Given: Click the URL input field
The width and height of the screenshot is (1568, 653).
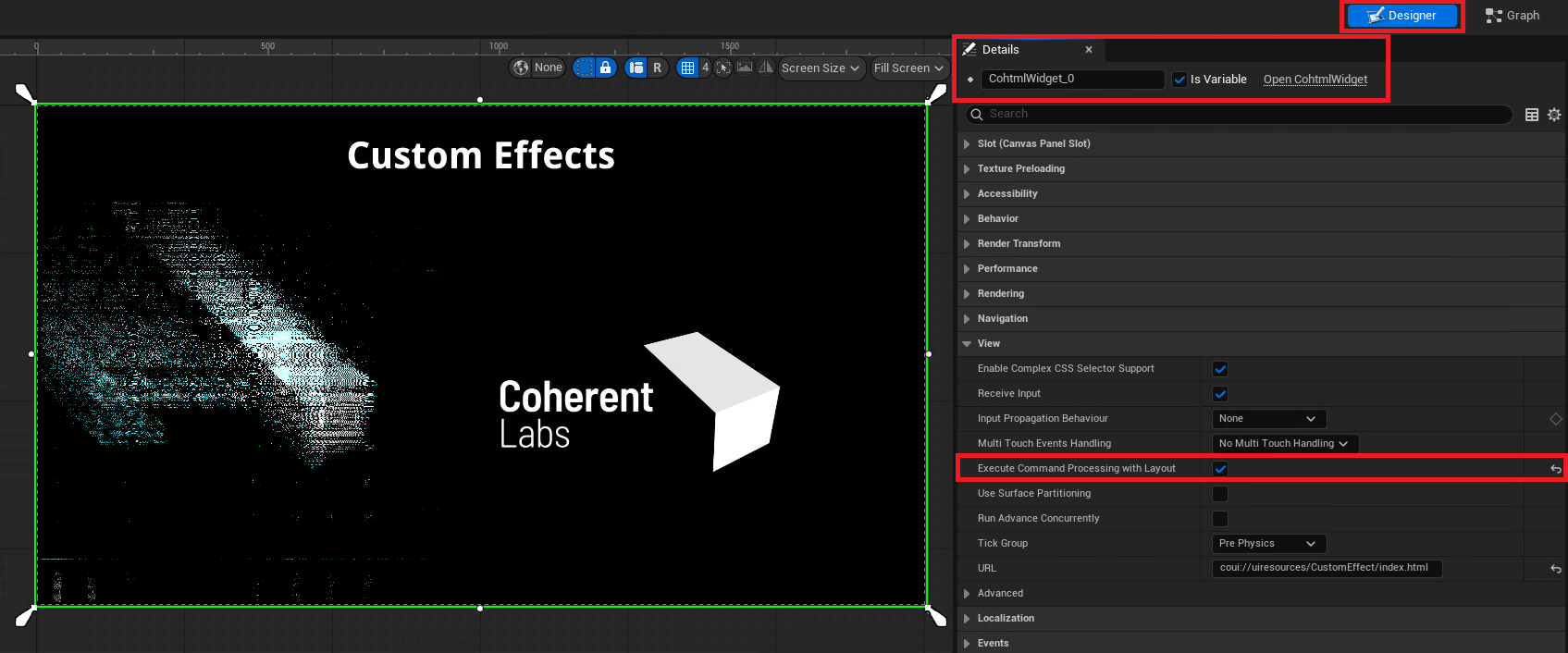Looking at the screenshot, I should tap(1327, 568).
